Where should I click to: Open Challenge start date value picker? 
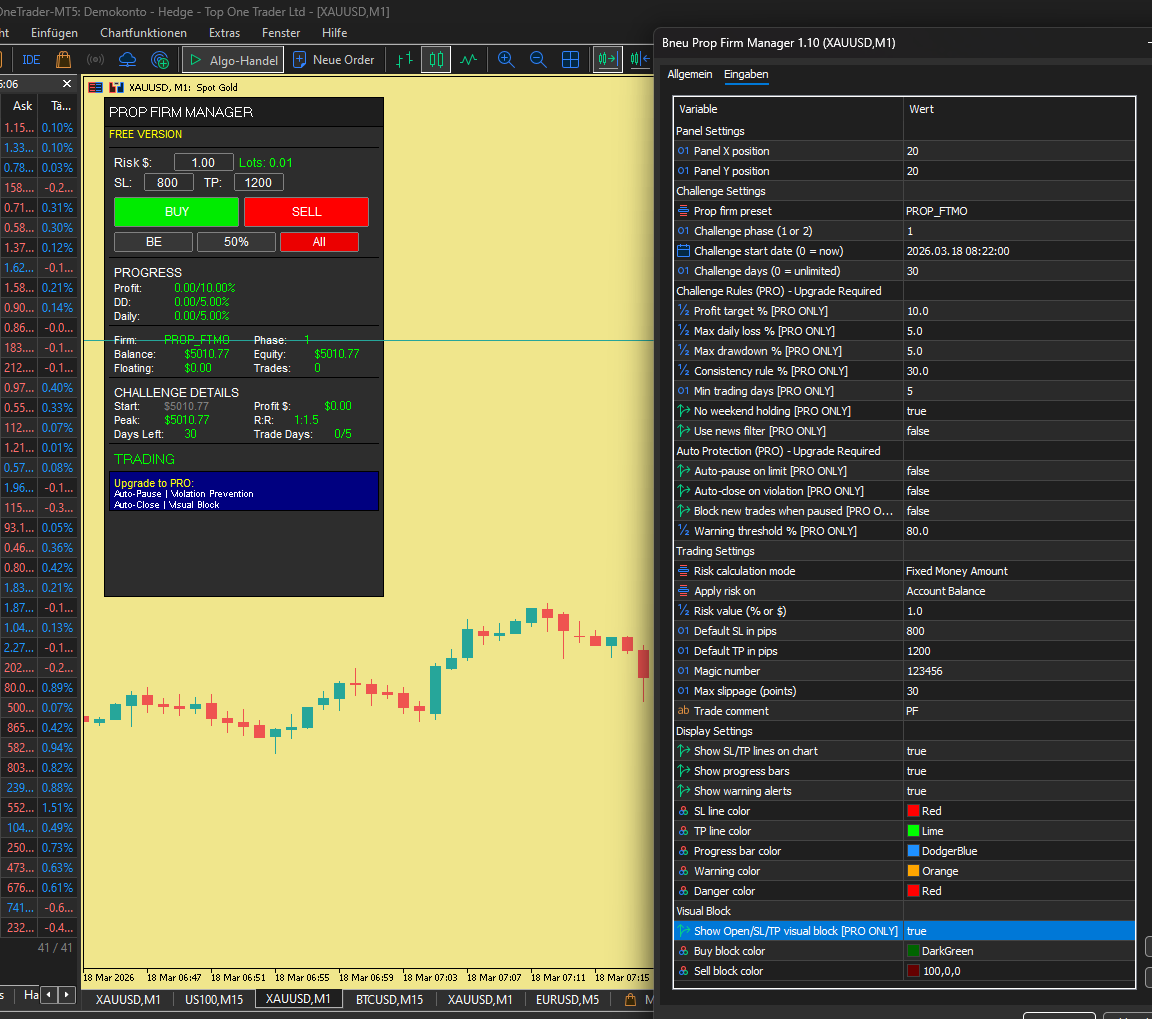click(1018, 251)
